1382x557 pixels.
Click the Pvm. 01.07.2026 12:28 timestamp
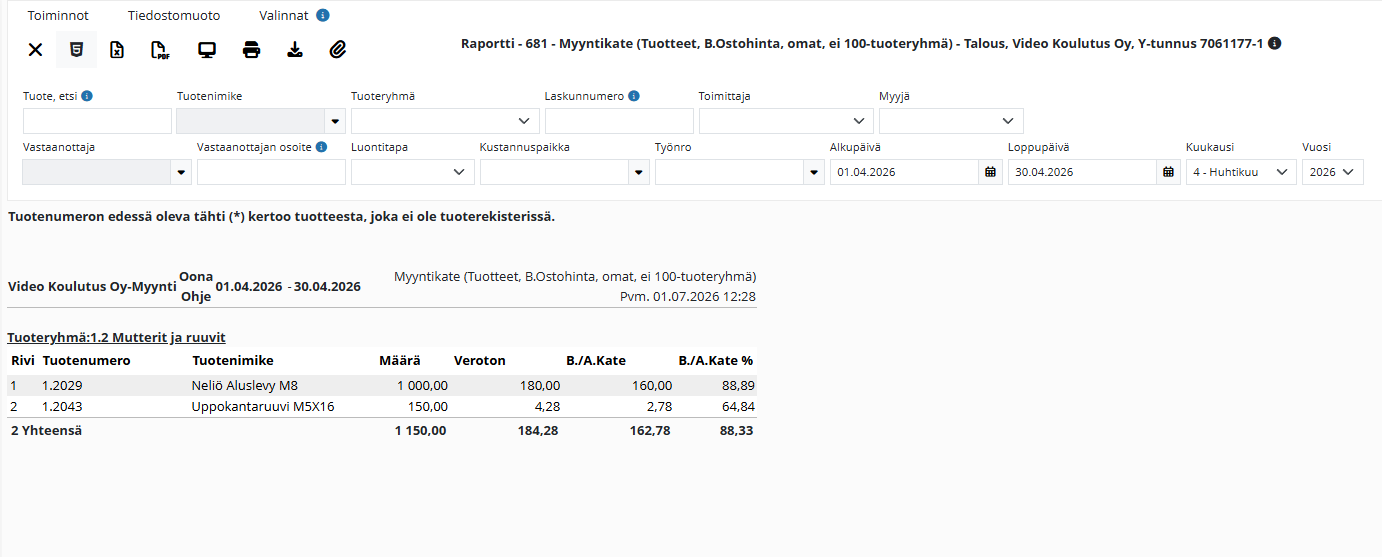point(688,296)
